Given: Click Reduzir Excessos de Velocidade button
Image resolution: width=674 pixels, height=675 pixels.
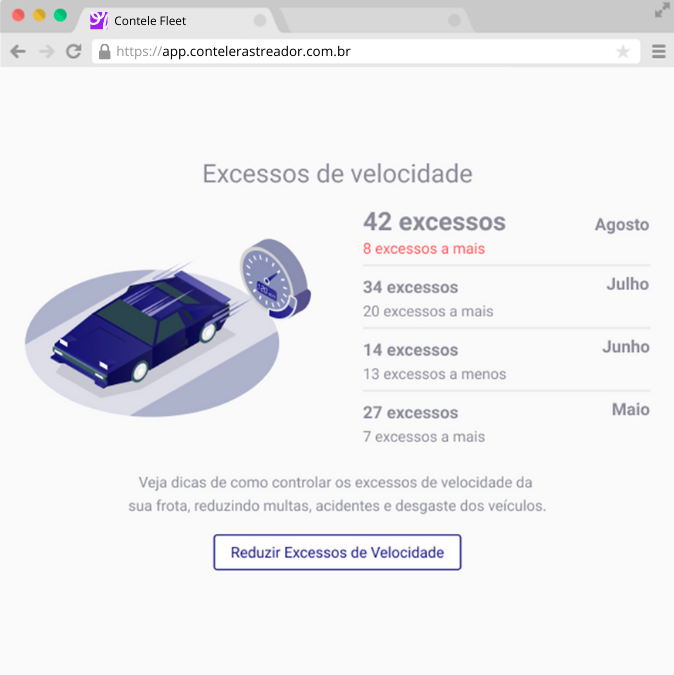Looking at the screenshot, I should (x=337, y=552).
